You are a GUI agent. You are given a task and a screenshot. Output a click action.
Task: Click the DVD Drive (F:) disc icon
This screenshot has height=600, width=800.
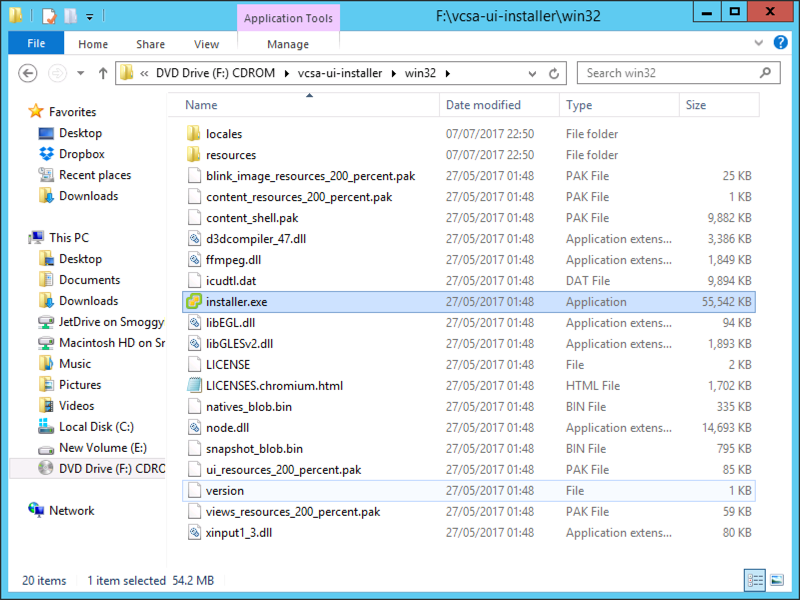[46, 468]
